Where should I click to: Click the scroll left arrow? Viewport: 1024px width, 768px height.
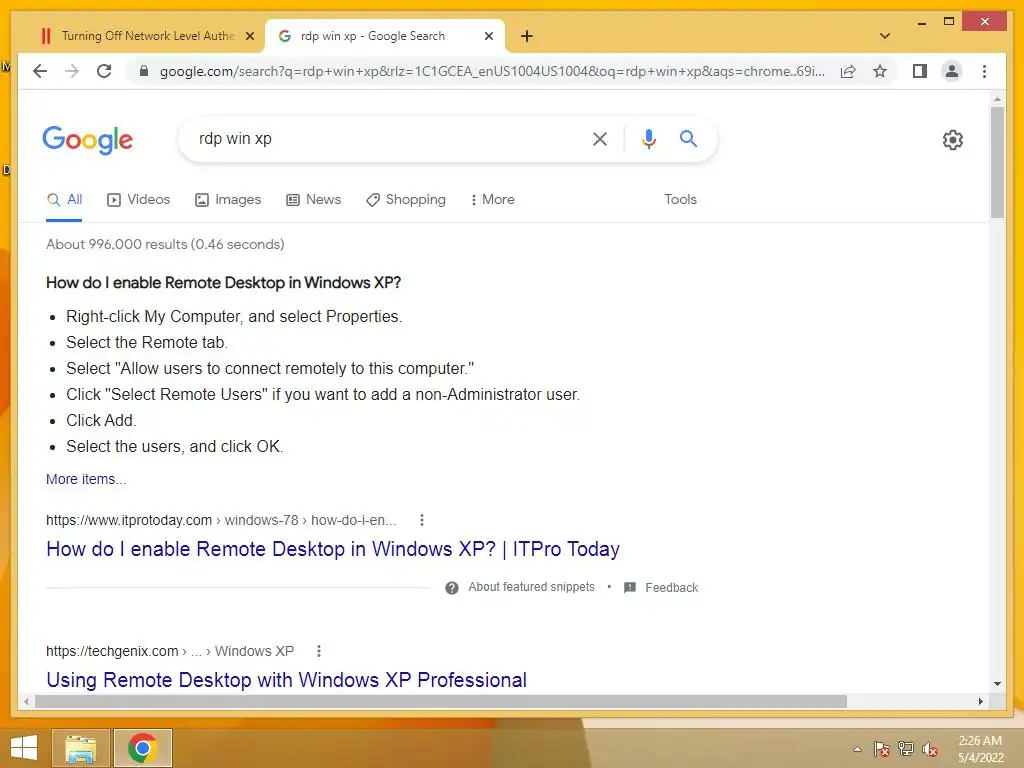(x=26, y=701)
